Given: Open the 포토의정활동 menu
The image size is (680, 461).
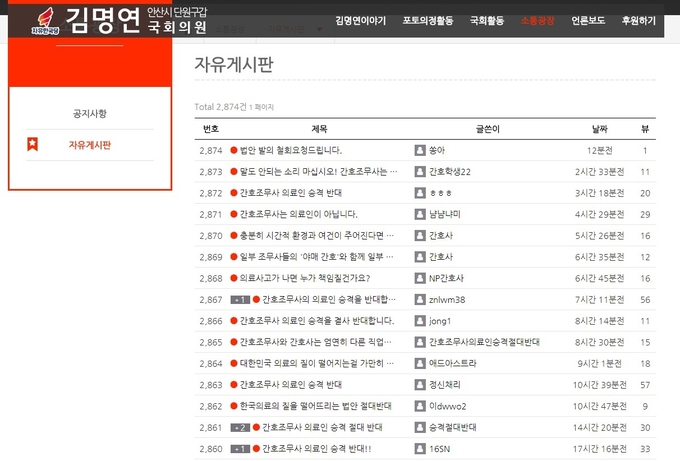Looking at the screenshot, I should (428, 20).
